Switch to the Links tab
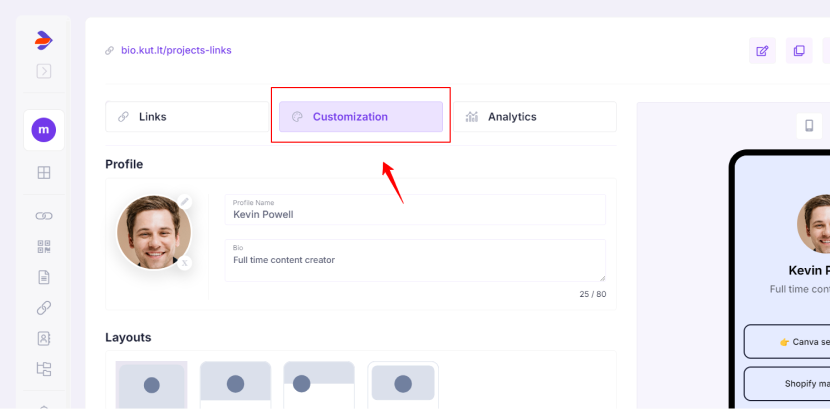 point(187,117)
